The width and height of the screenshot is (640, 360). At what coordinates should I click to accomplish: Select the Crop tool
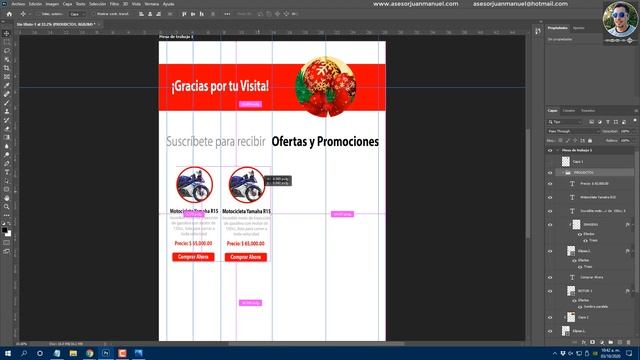7,68
